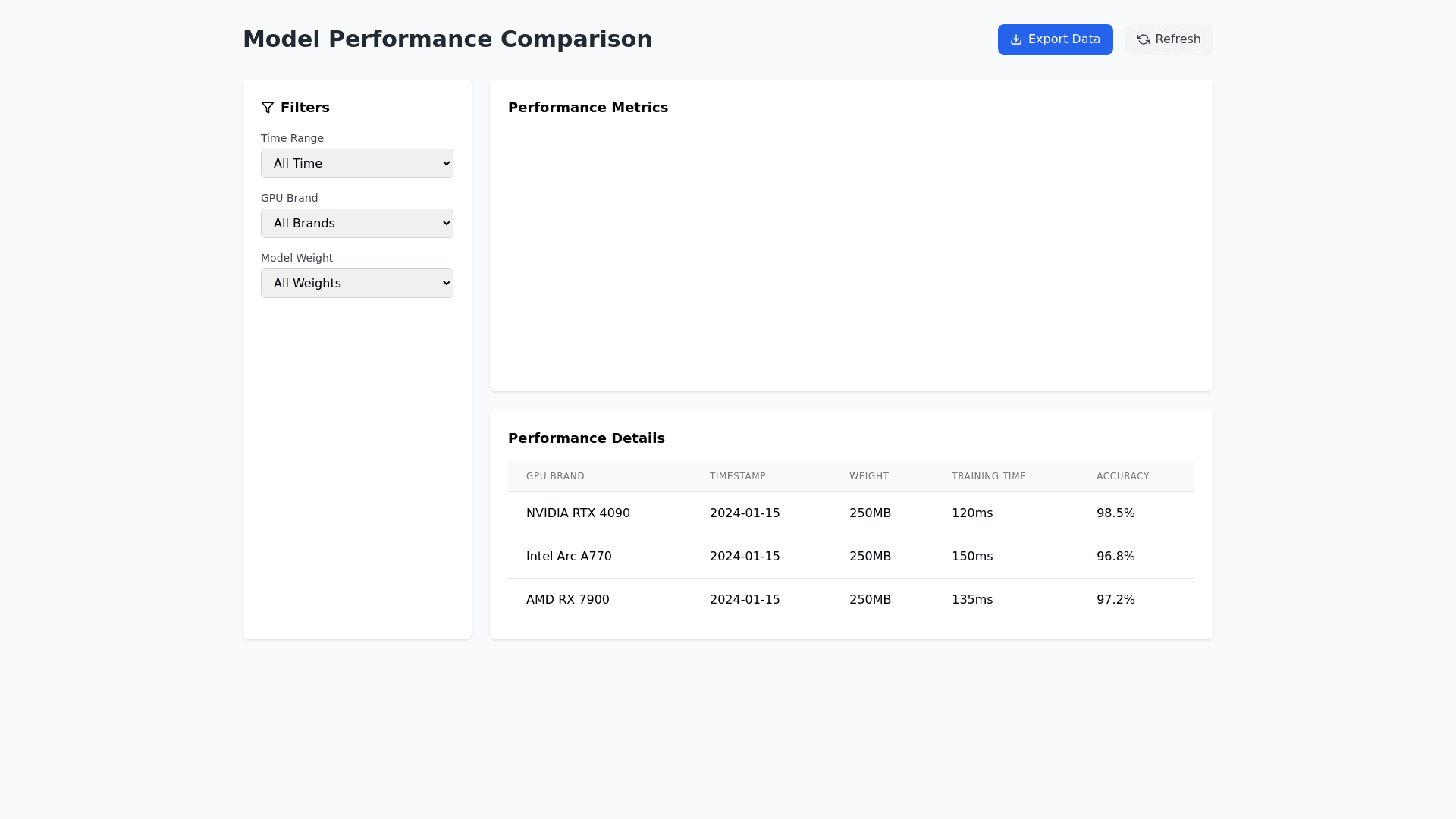Expand the GPU Brand dropdown

(x=357, y=223)
